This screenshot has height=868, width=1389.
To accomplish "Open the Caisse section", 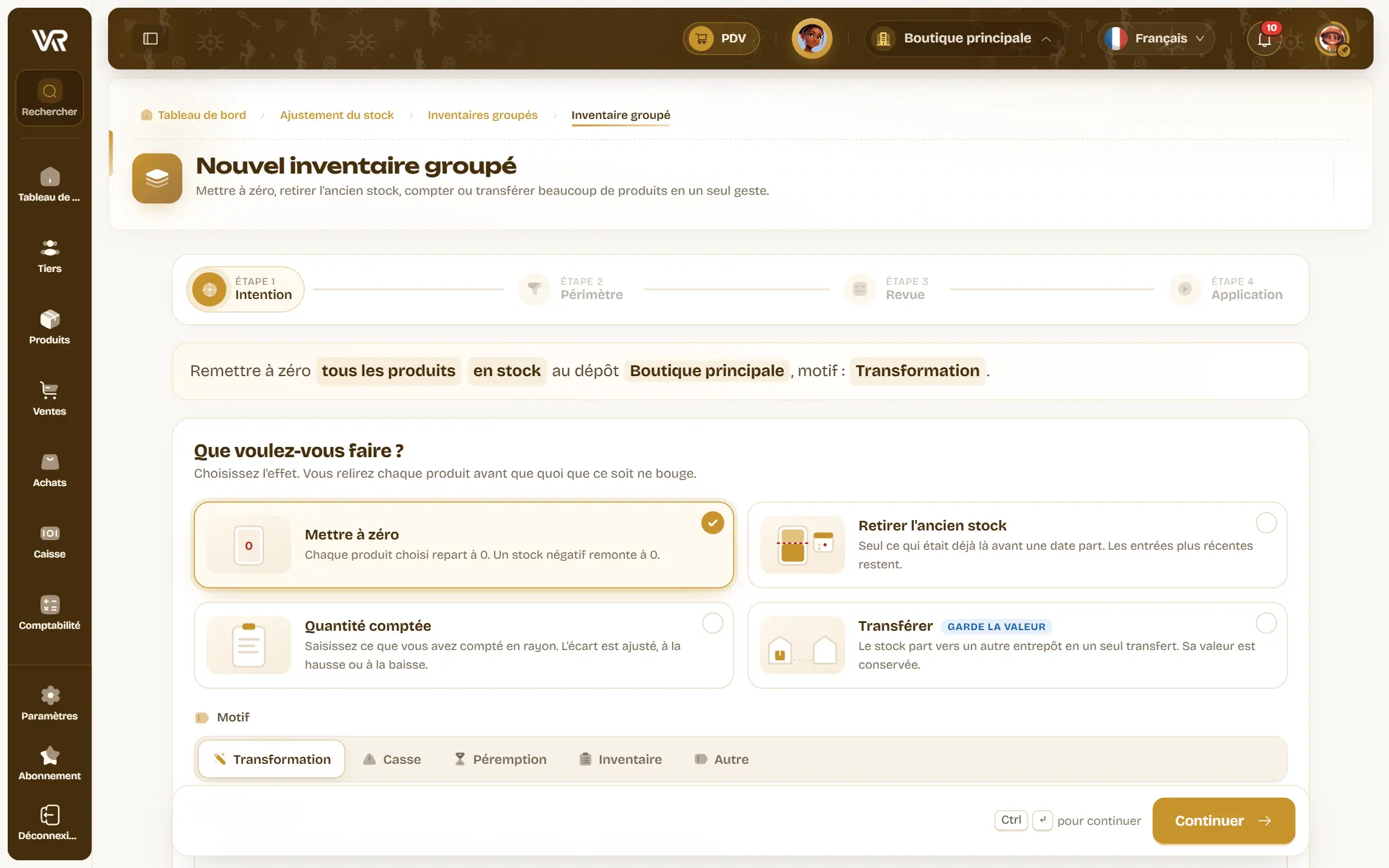I will coord(50,541).
